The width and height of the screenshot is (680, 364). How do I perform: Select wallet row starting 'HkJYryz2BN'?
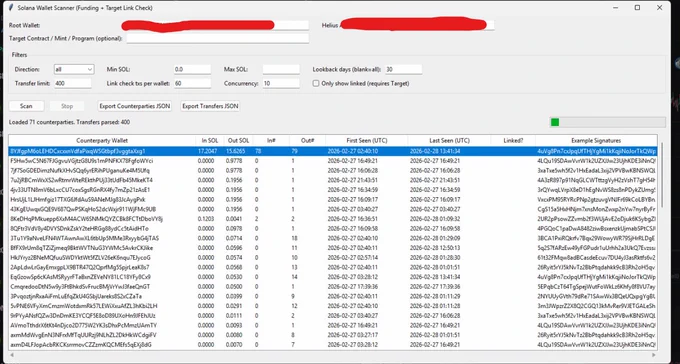333,258
